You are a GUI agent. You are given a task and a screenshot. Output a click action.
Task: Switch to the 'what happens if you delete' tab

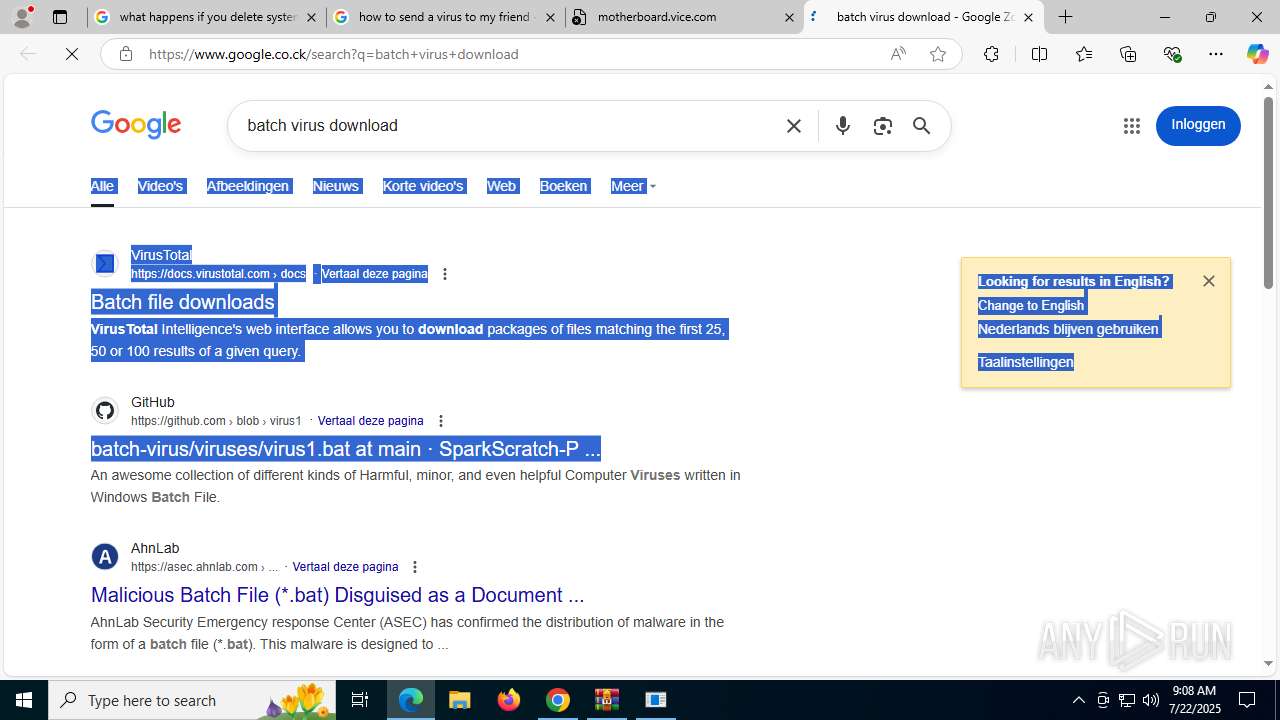click(x=206, y=17)
